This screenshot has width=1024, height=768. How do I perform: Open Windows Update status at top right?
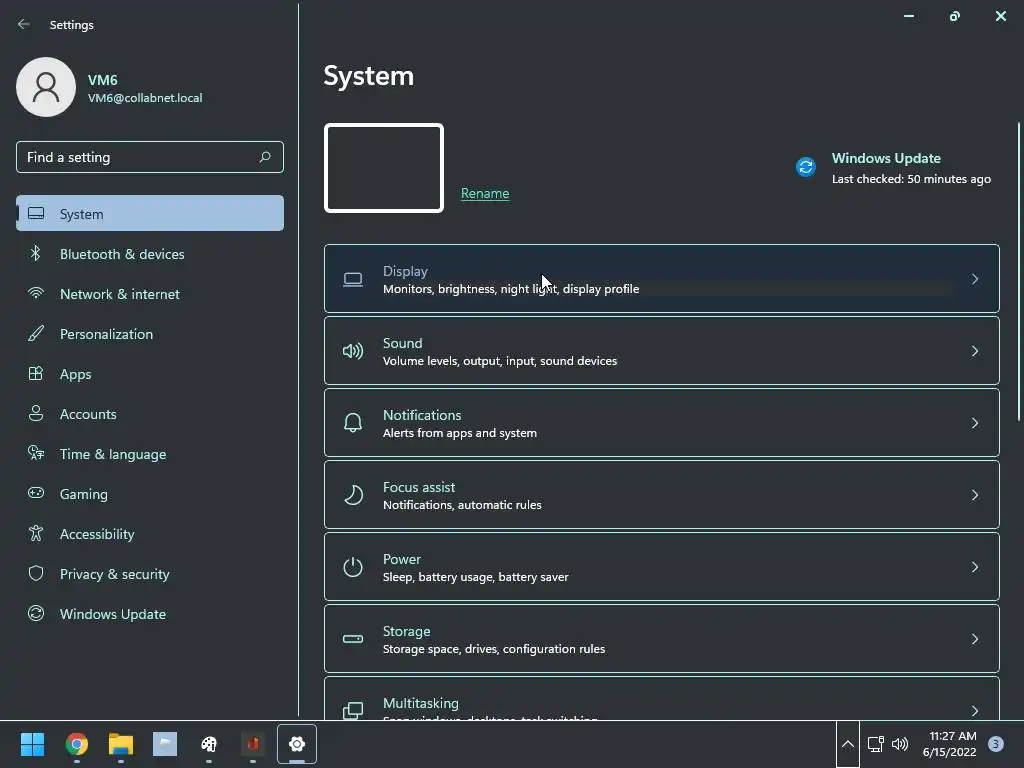pos(893,168)
